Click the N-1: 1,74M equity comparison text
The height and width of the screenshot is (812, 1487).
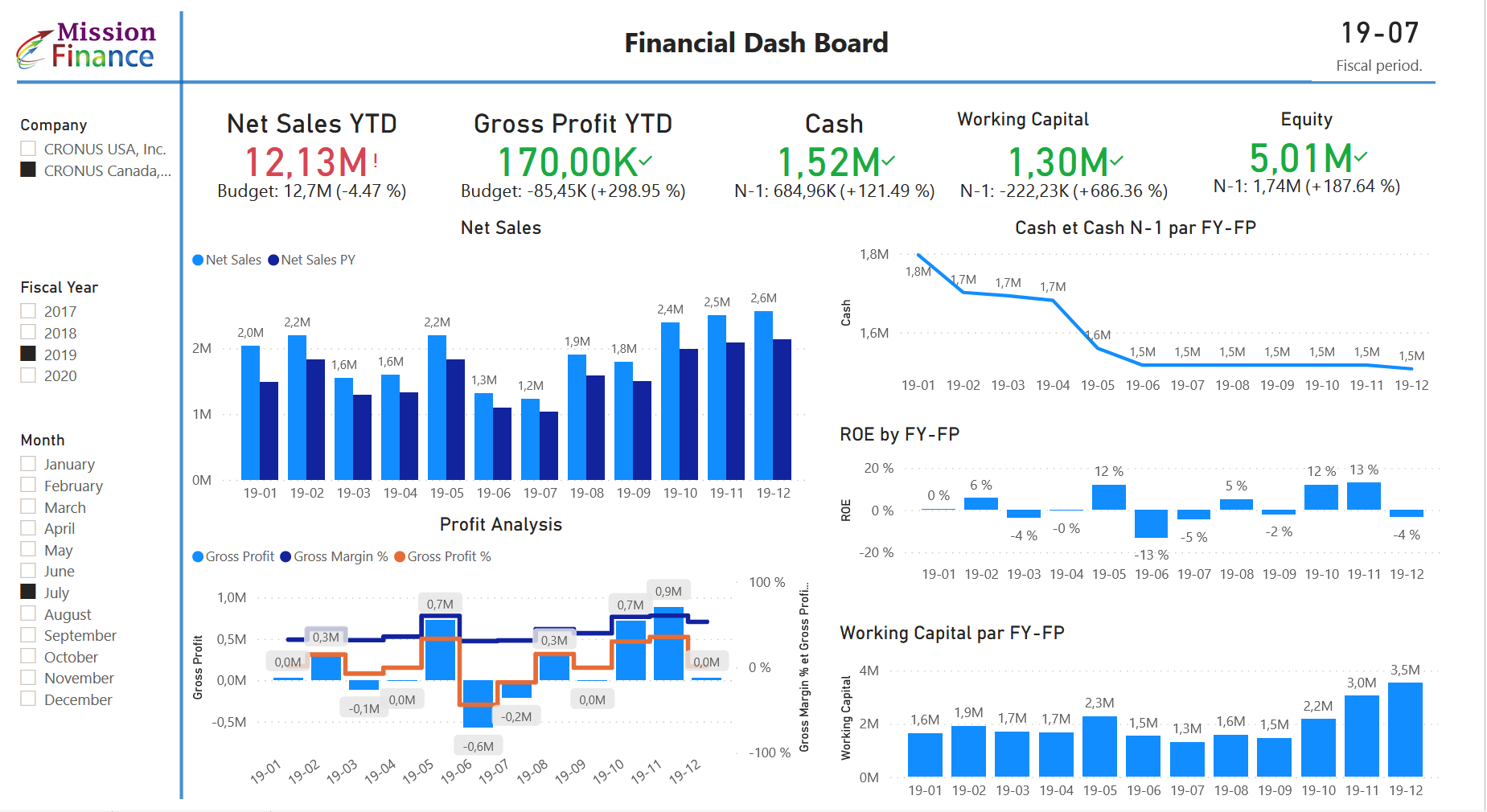pos(1306,186)
